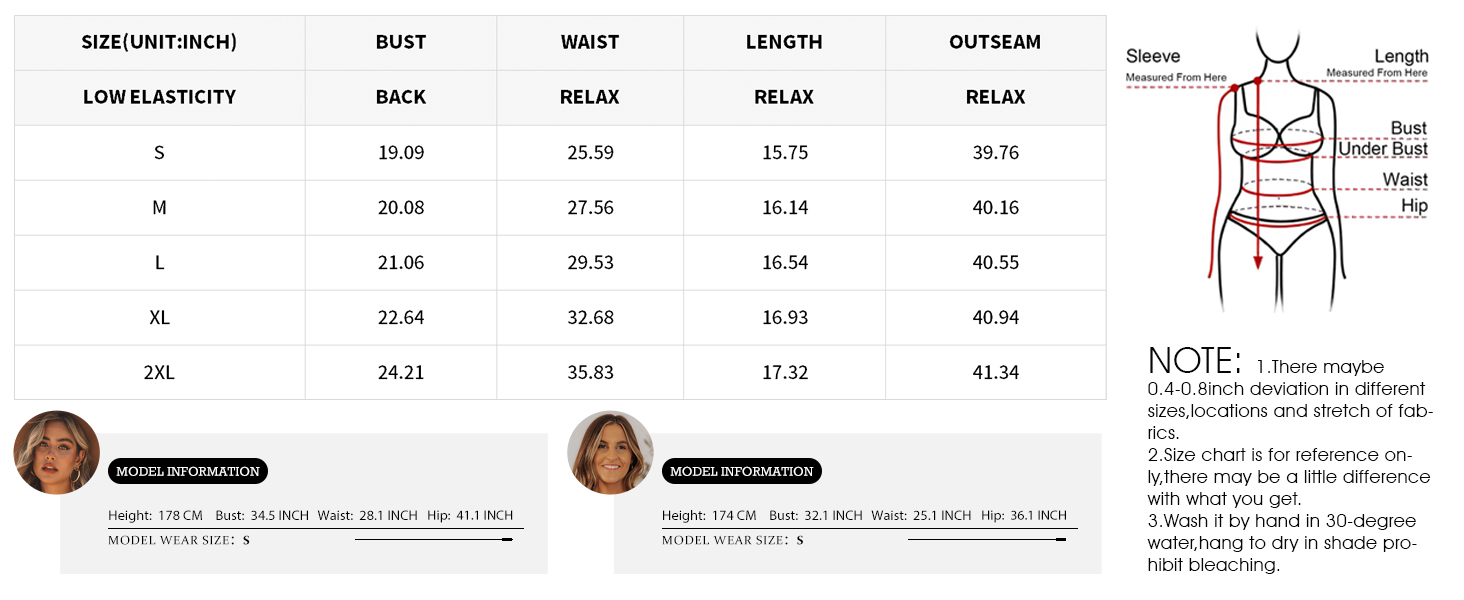Click MODEL INFORMATION badge for 178 CM model

tap(188, 471)
